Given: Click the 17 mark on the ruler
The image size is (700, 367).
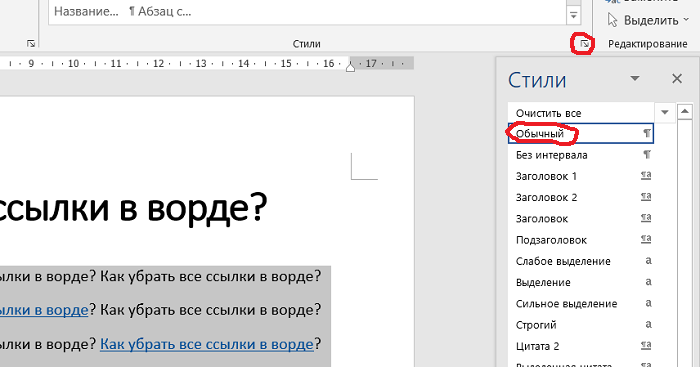Looking at the screenshot, I should pyautogui.click(x=371, y=63).
